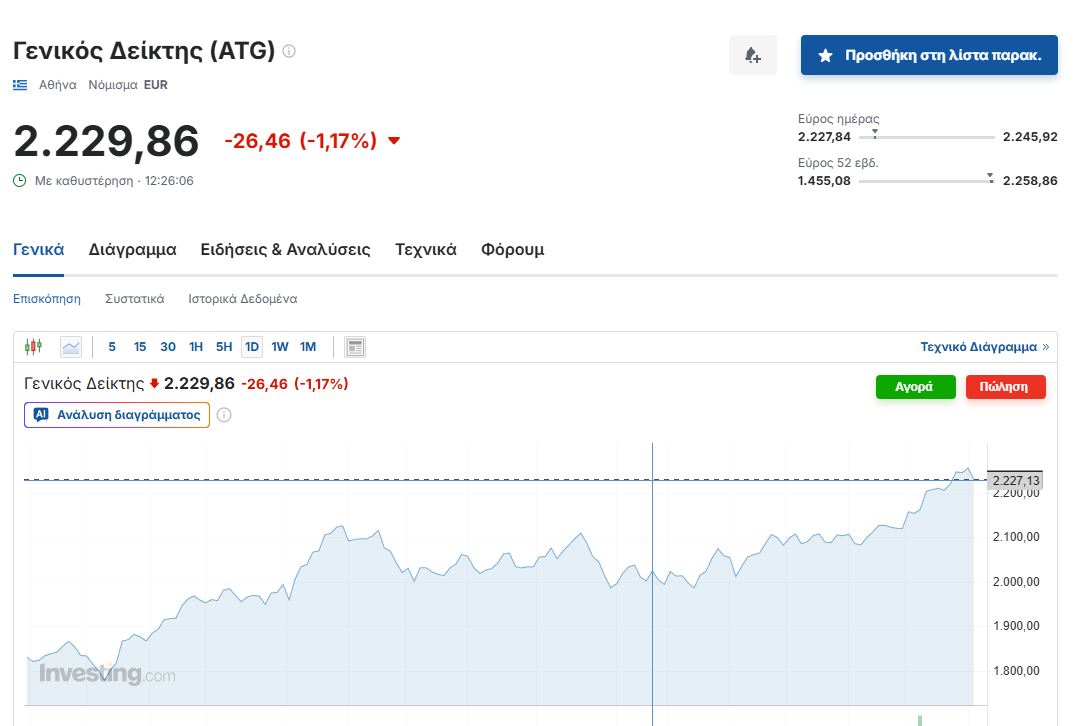Open the Διάγραμμα tab
1087x726 pixels.
tap(132, 250)
